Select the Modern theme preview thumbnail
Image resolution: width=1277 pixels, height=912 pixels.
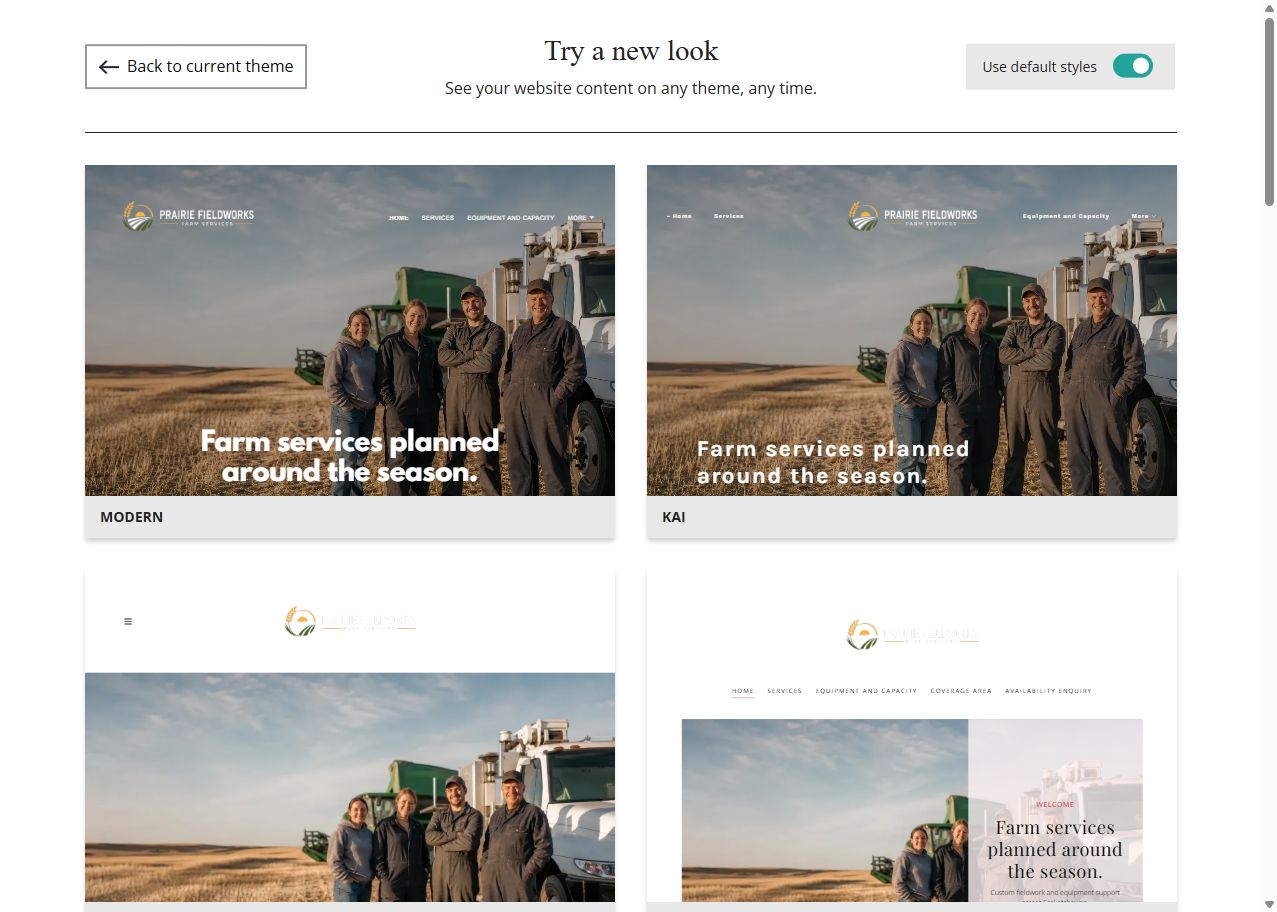pyautogui.click(x=350, y=330)
